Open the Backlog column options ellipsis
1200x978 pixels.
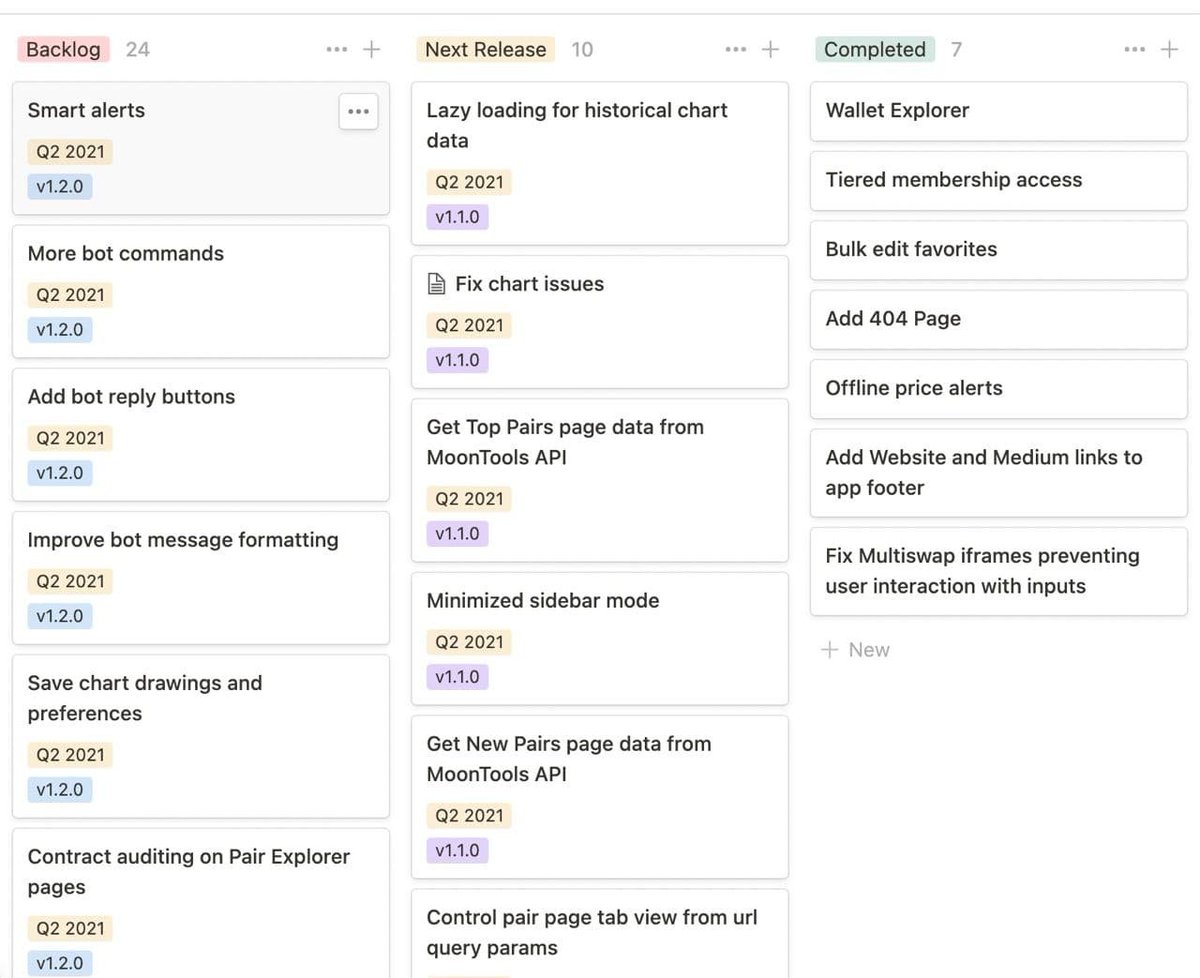[x=337, y=49]
